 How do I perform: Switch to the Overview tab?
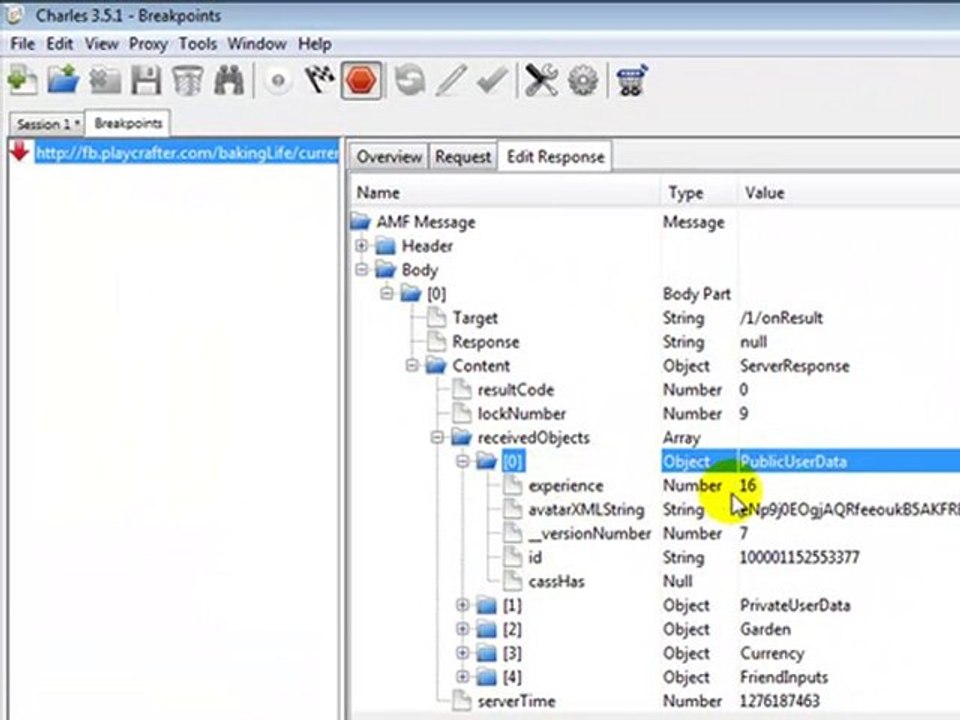point(389,157)
